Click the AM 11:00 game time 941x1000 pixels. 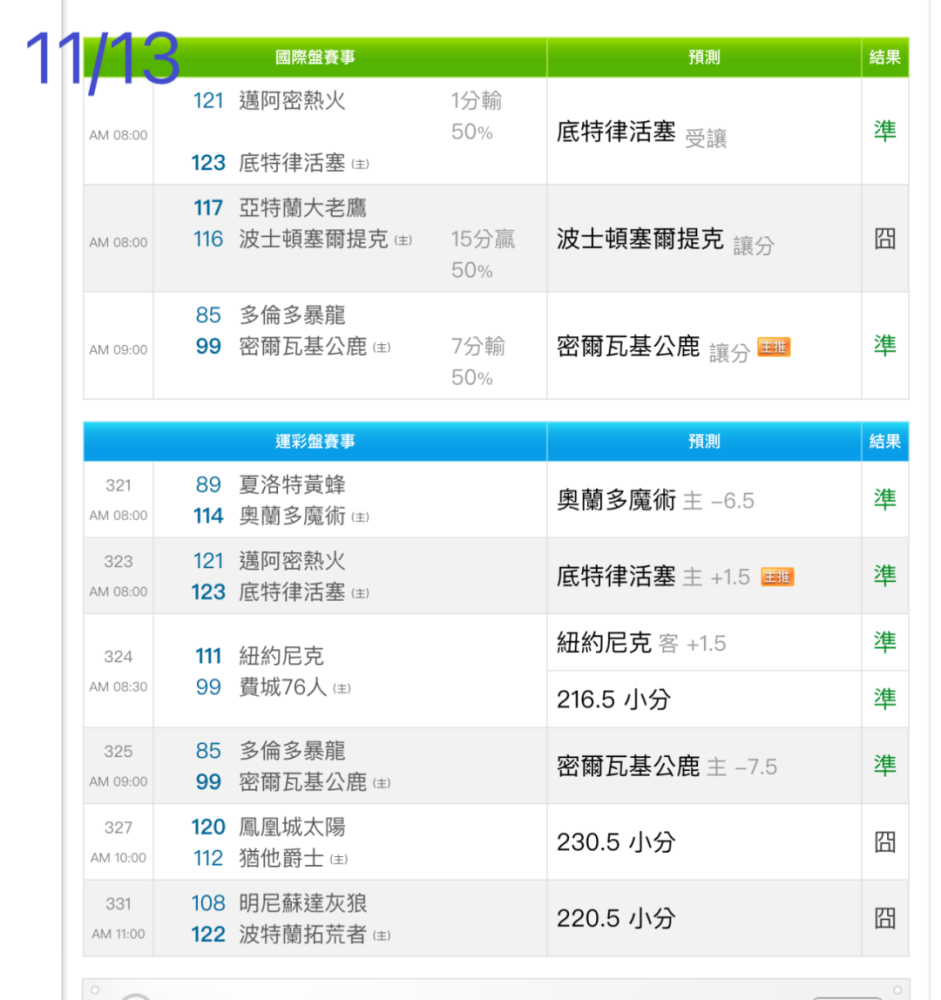click(x=118, y=934)
